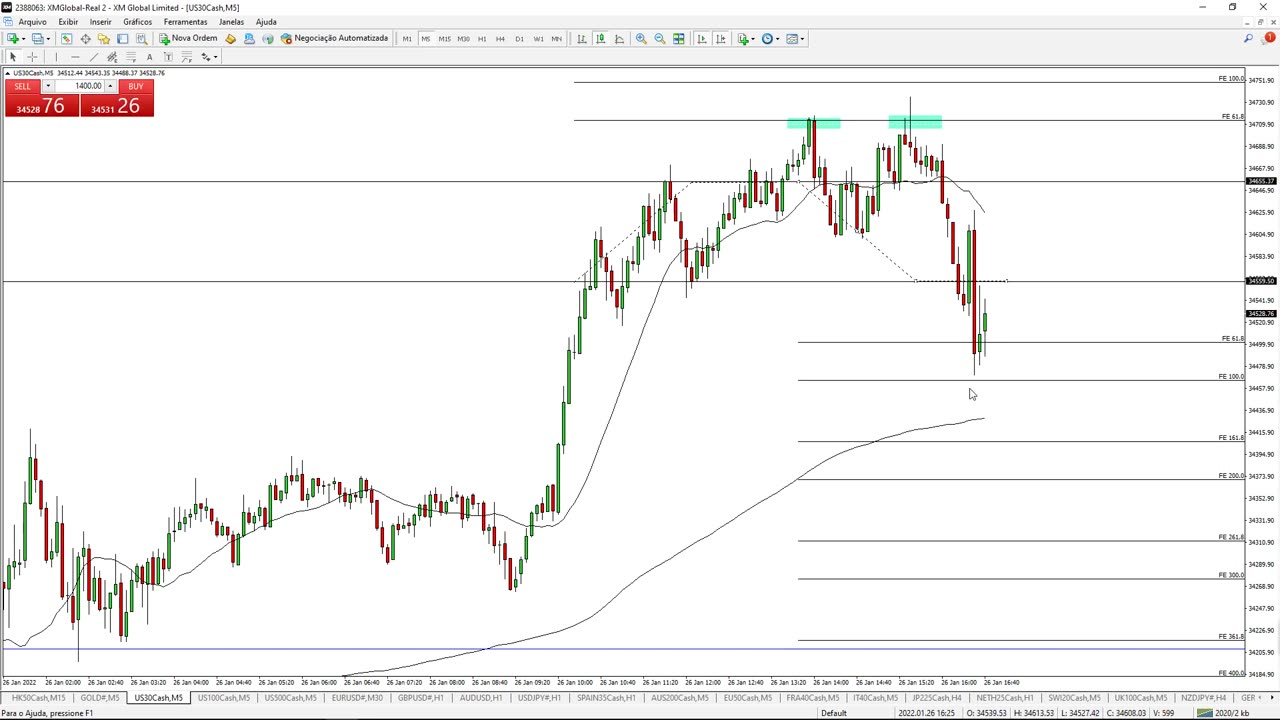
Task: Zoom out on the chart
Action: coord(660,39)
